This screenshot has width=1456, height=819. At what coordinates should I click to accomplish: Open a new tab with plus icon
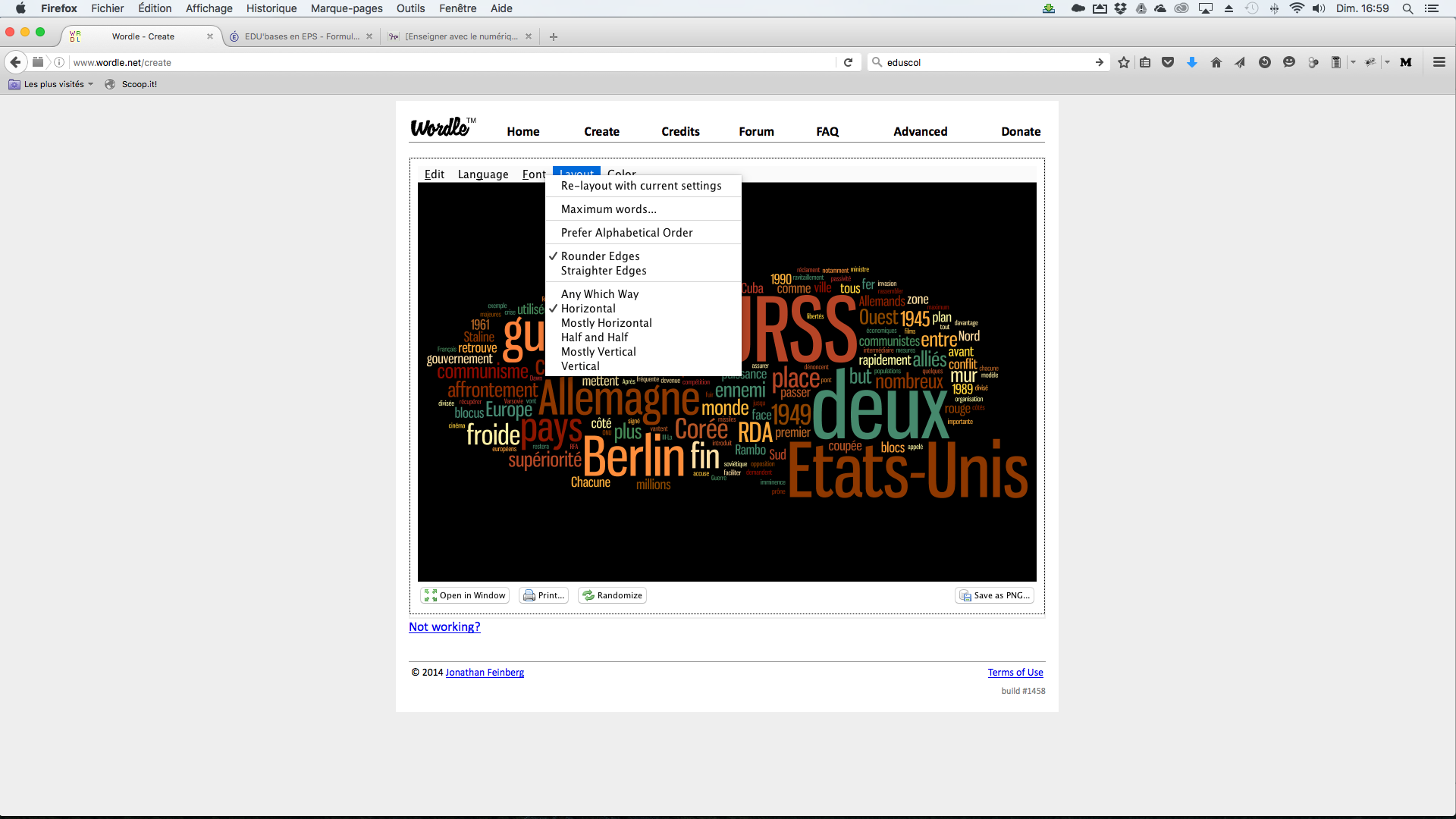(554, 36)
